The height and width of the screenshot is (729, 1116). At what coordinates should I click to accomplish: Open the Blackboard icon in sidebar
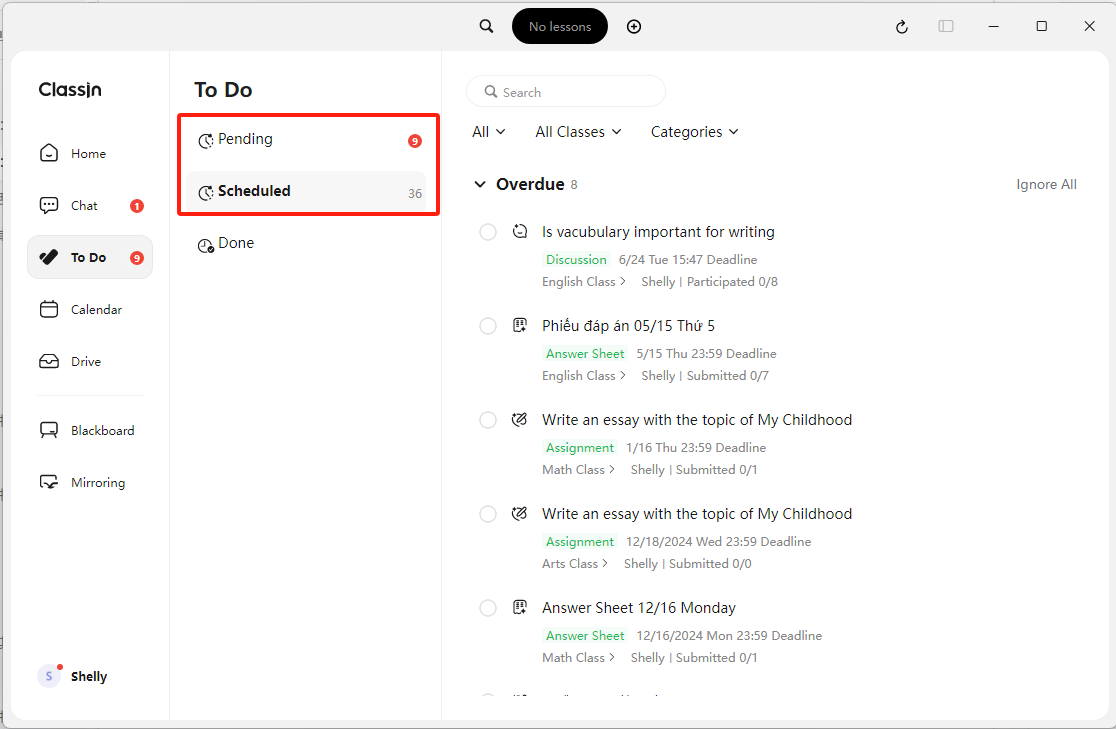(x=48, y=430)
